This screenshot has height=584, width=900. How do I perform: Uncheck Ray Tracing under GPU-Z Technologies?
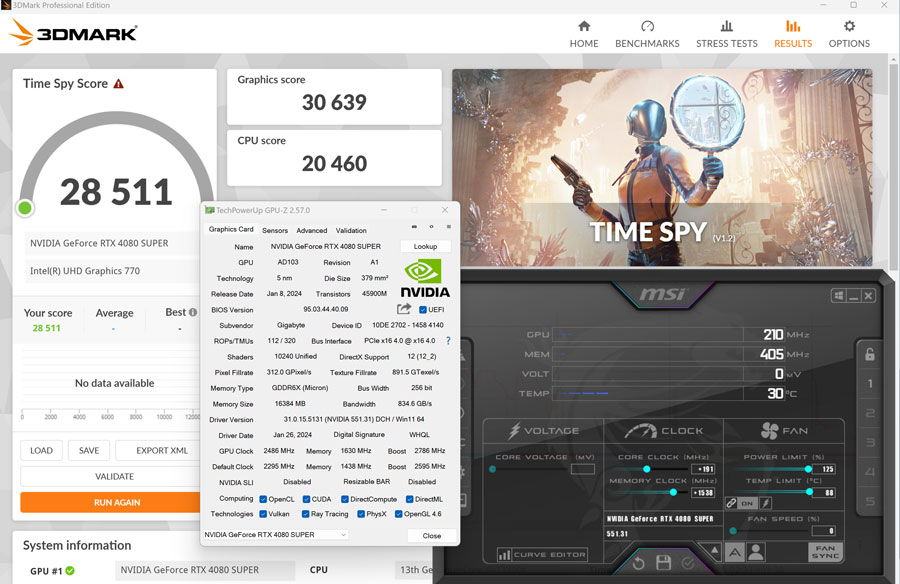coord(306,512)
